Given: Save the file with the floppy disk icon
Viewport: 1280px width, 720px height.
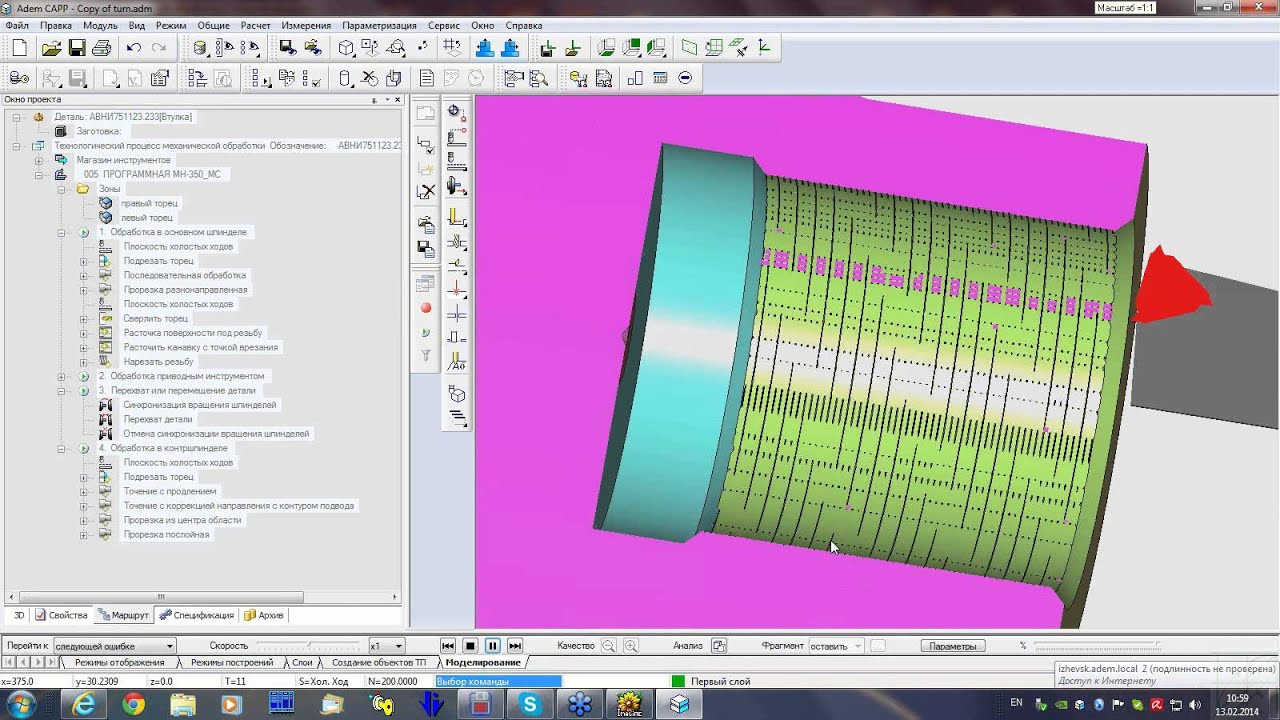Looking at the screenshot, I should [x=76, y=48].
